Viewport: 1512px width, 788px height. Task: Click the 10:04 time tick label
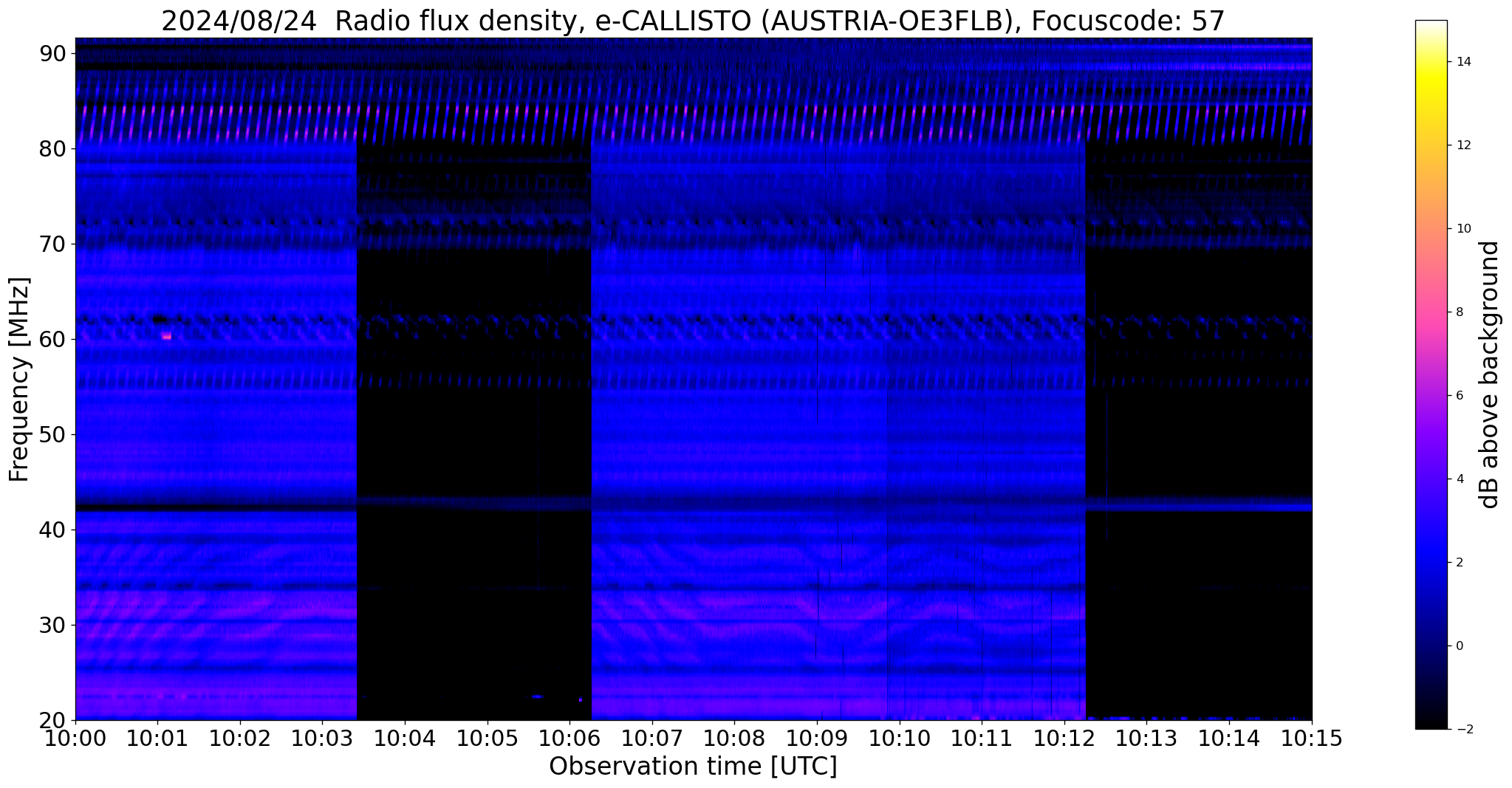(x=405, y=738)
